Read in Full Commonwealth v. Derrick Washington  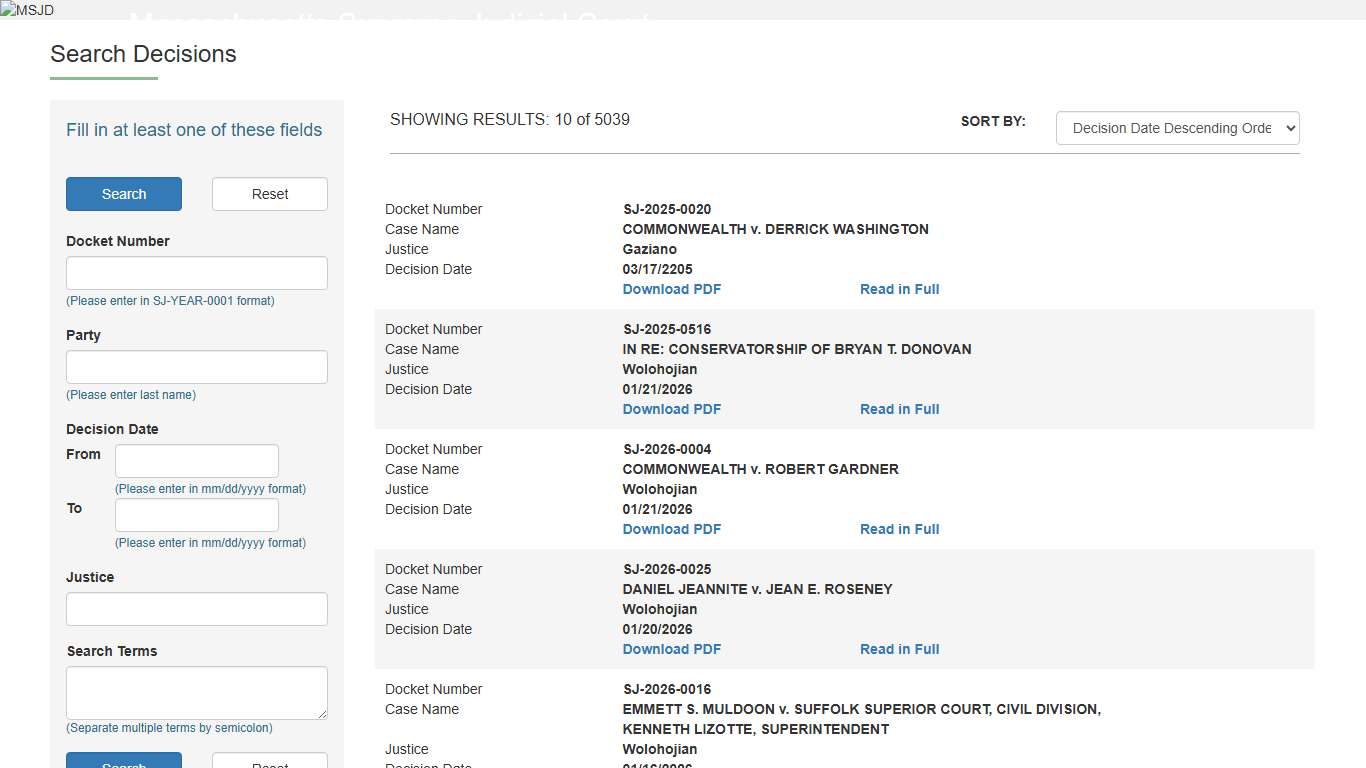899,289
